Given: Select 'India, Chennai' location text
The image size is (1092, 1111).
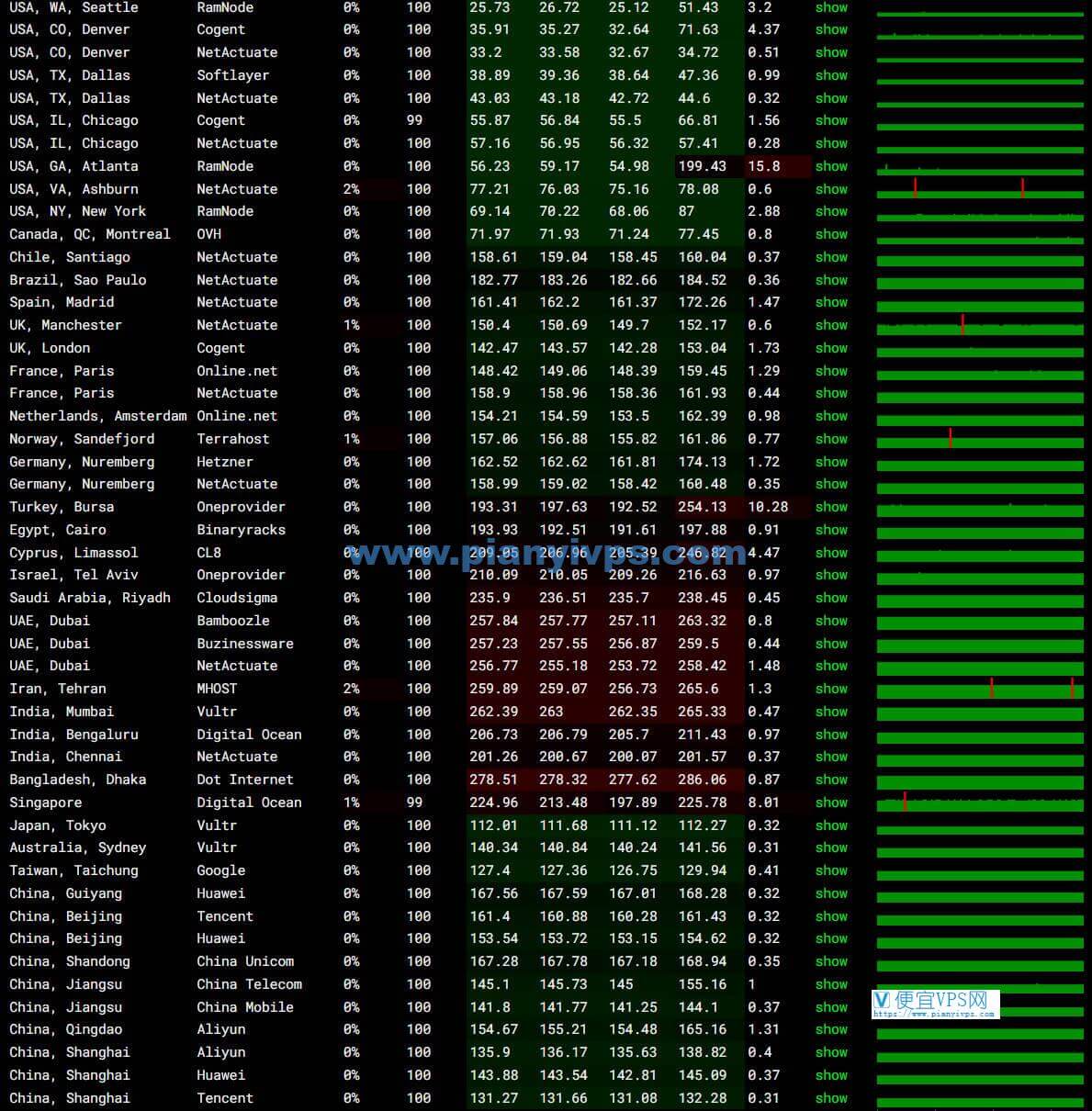Looking at the screenshot, I should pos(65,757).
